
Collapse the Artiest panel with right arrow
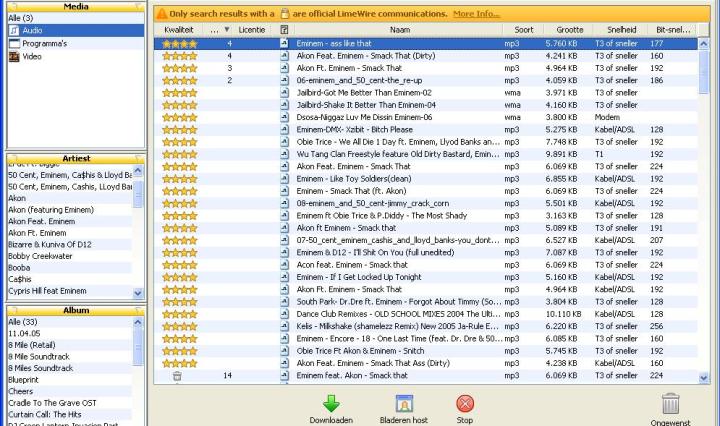[140, 158]
